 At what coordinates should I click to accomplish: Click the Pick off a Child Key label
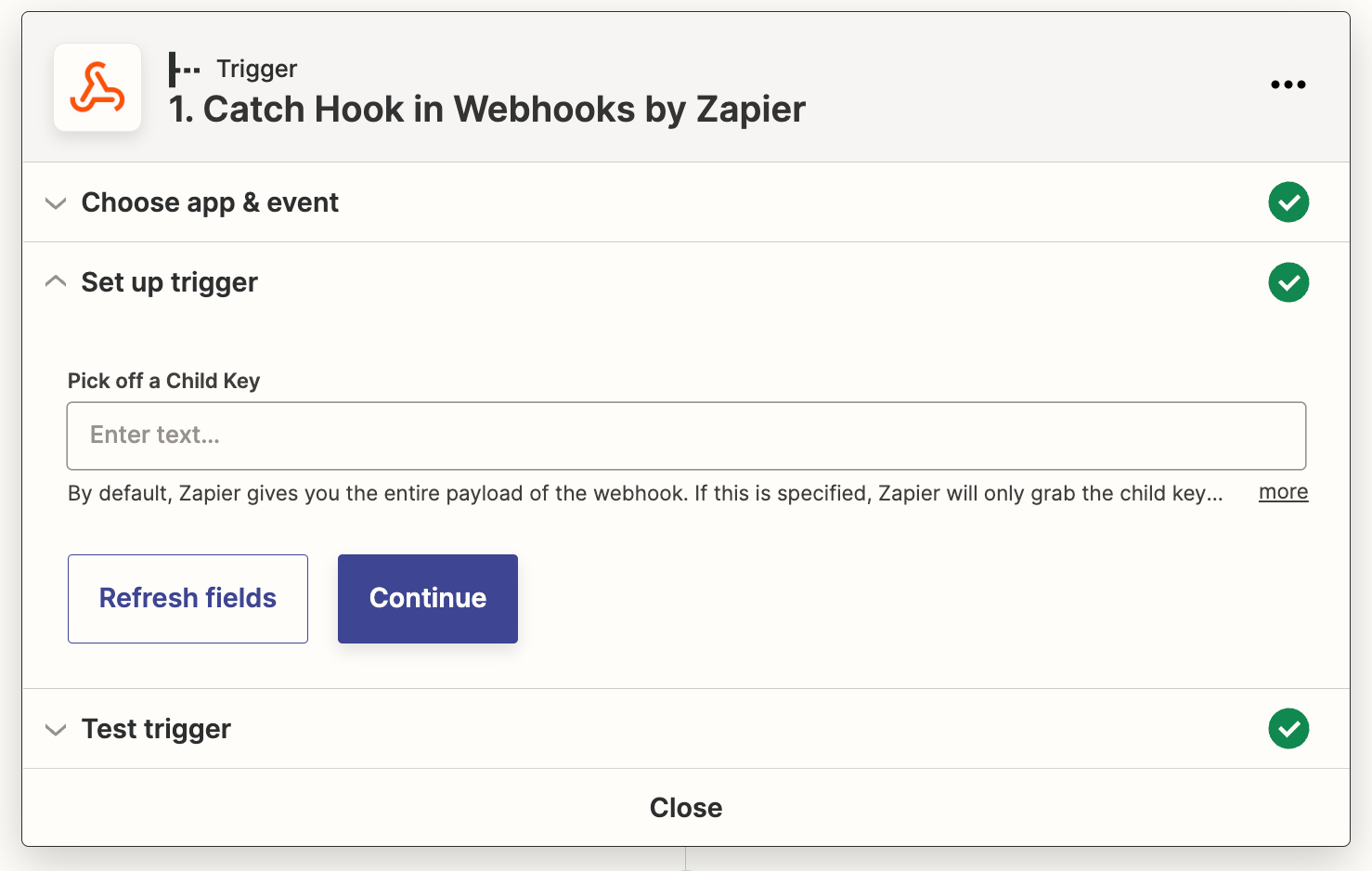tap(163, 381)
